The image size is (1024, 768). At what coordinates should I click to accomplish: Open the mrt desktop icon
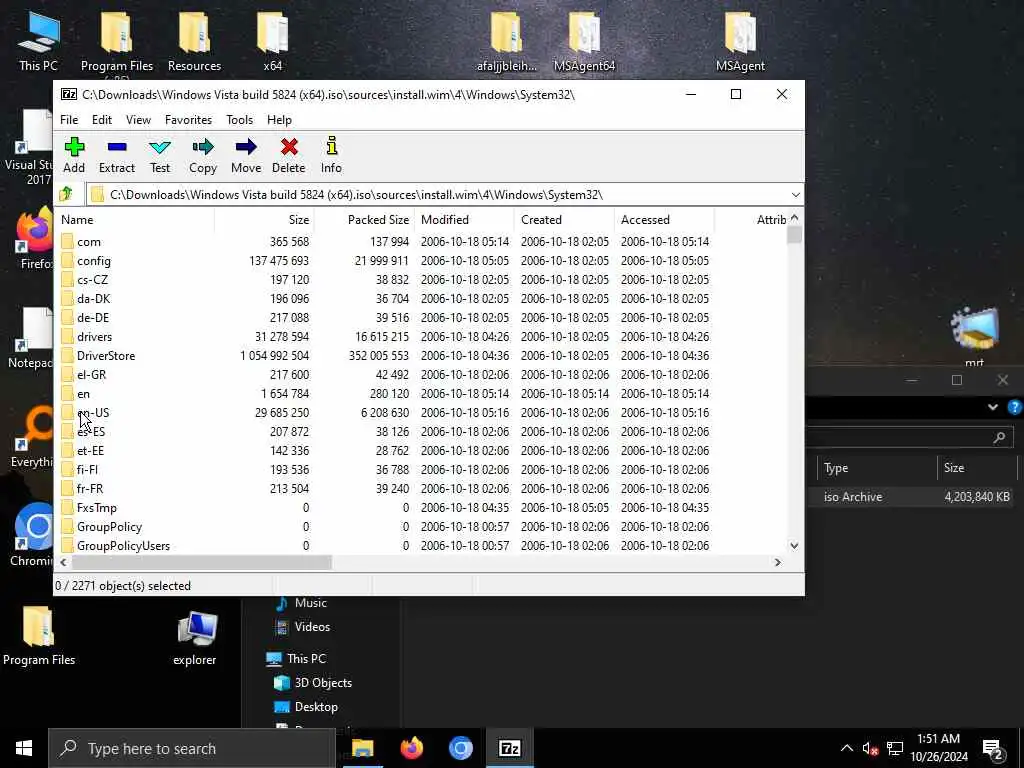(974, 336)
